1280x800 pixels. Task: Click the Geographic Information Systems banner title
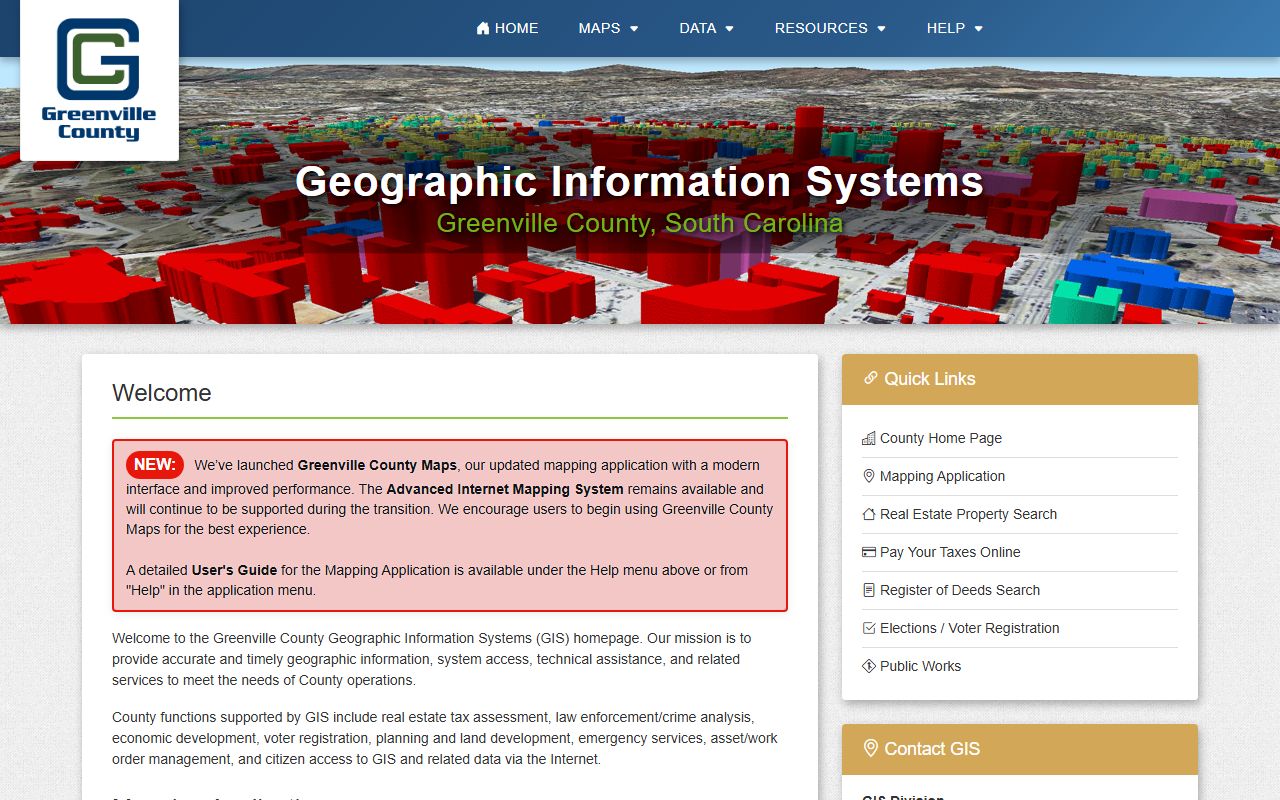pos(640,182)
